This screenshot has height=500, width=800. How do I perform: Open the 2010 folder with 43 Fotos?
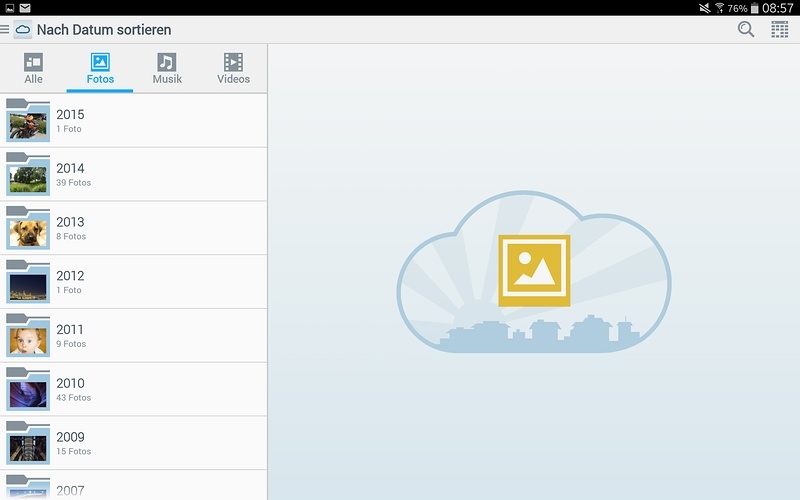click(x=134, y=389)
